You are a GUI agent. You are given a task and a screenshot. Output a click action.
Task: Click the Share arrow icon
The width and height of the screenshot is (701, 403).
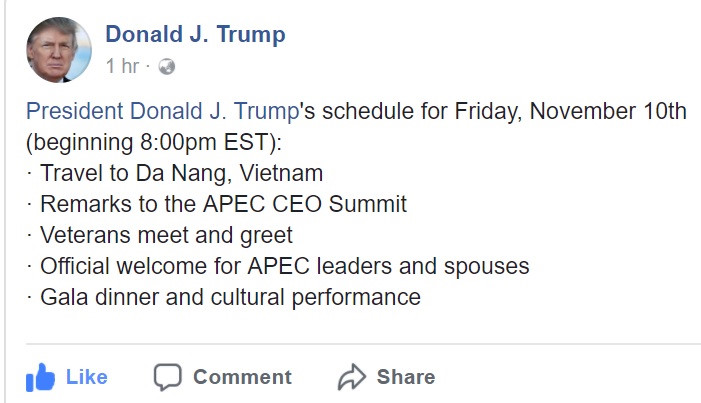coord(352,377)
